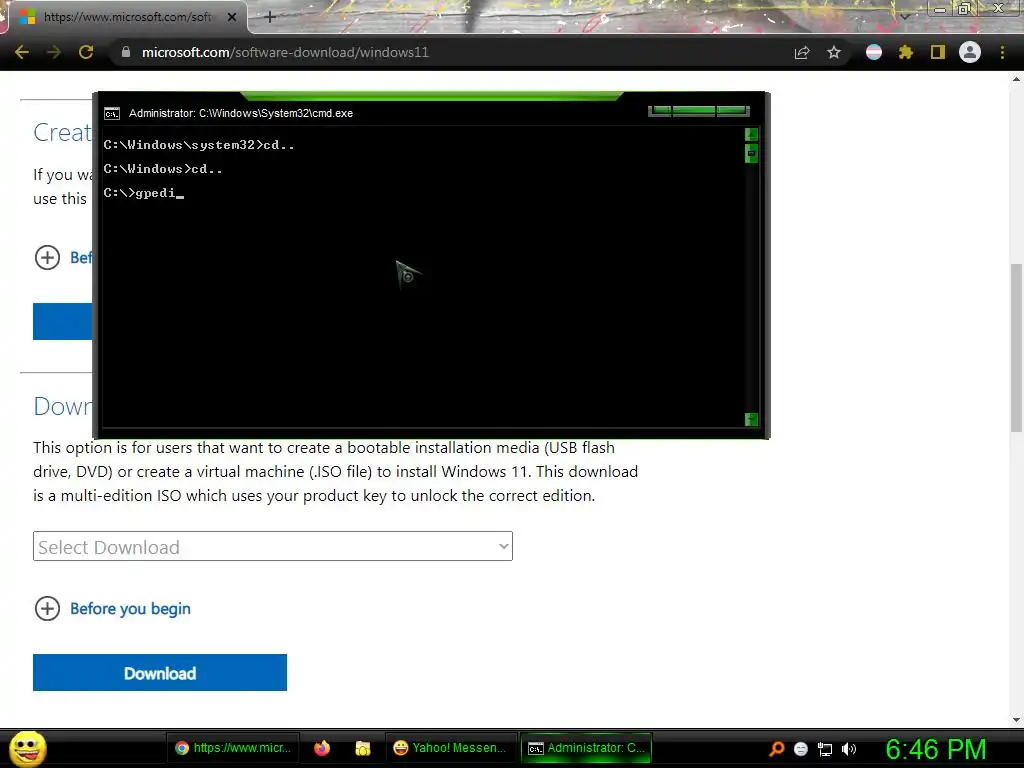Screen dimensions: 1024x768
Task: Switch to Chrome taskbar button
Action: click(233, 748)
